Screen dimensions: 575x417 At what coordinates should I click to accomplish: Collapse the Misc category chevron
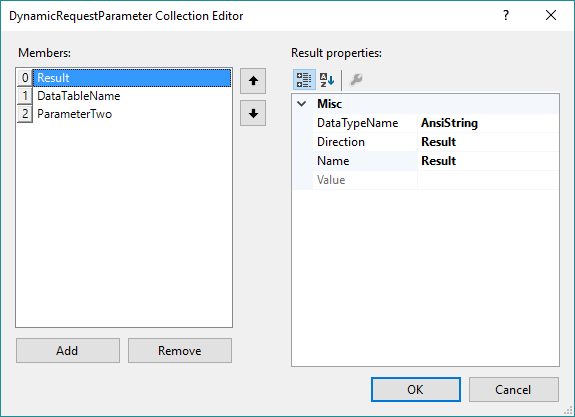[x=301, y=104]
